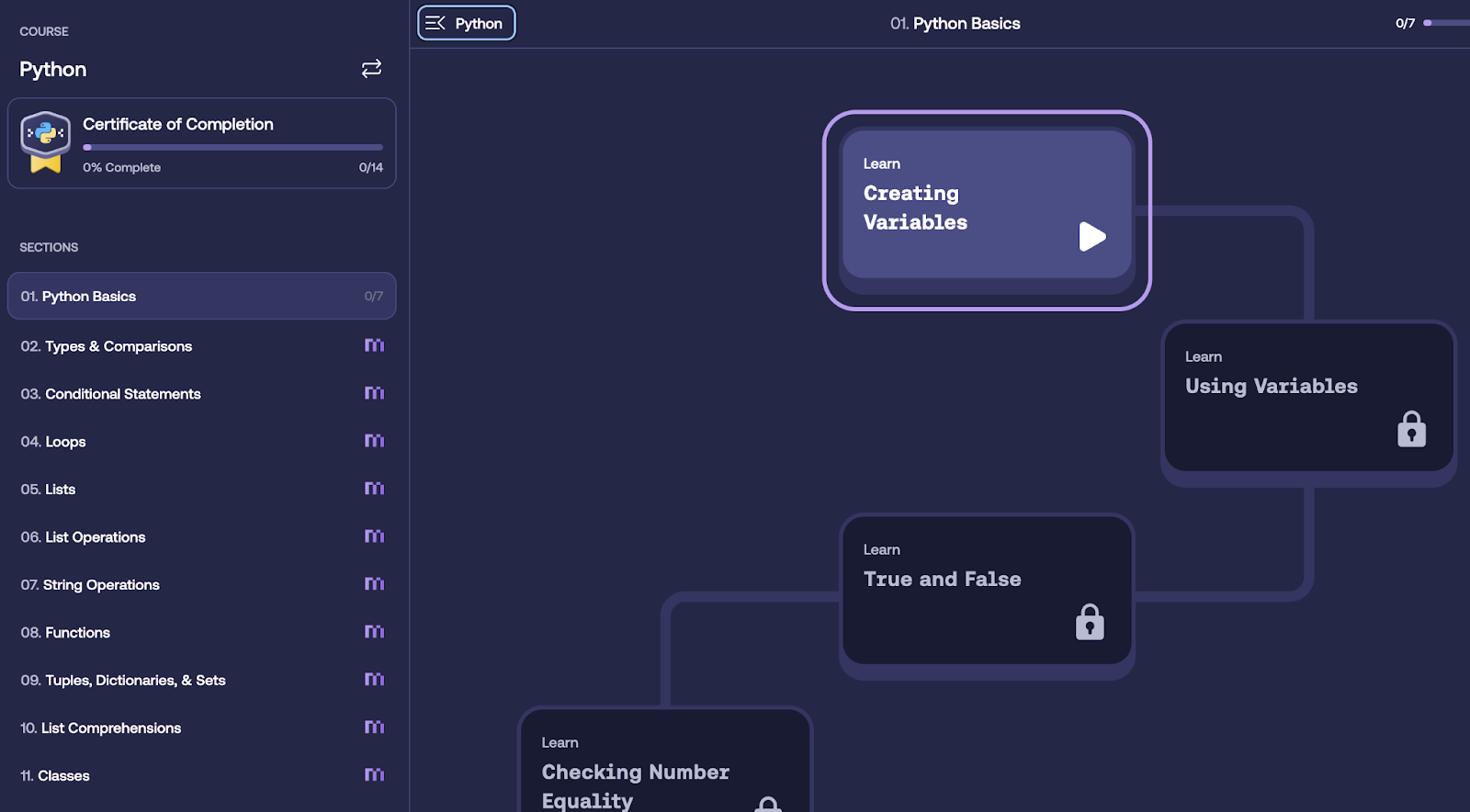
Task: Click premium icon beside Tuples, Dictionaries, & Sets
Action: (x=374, y=680)
